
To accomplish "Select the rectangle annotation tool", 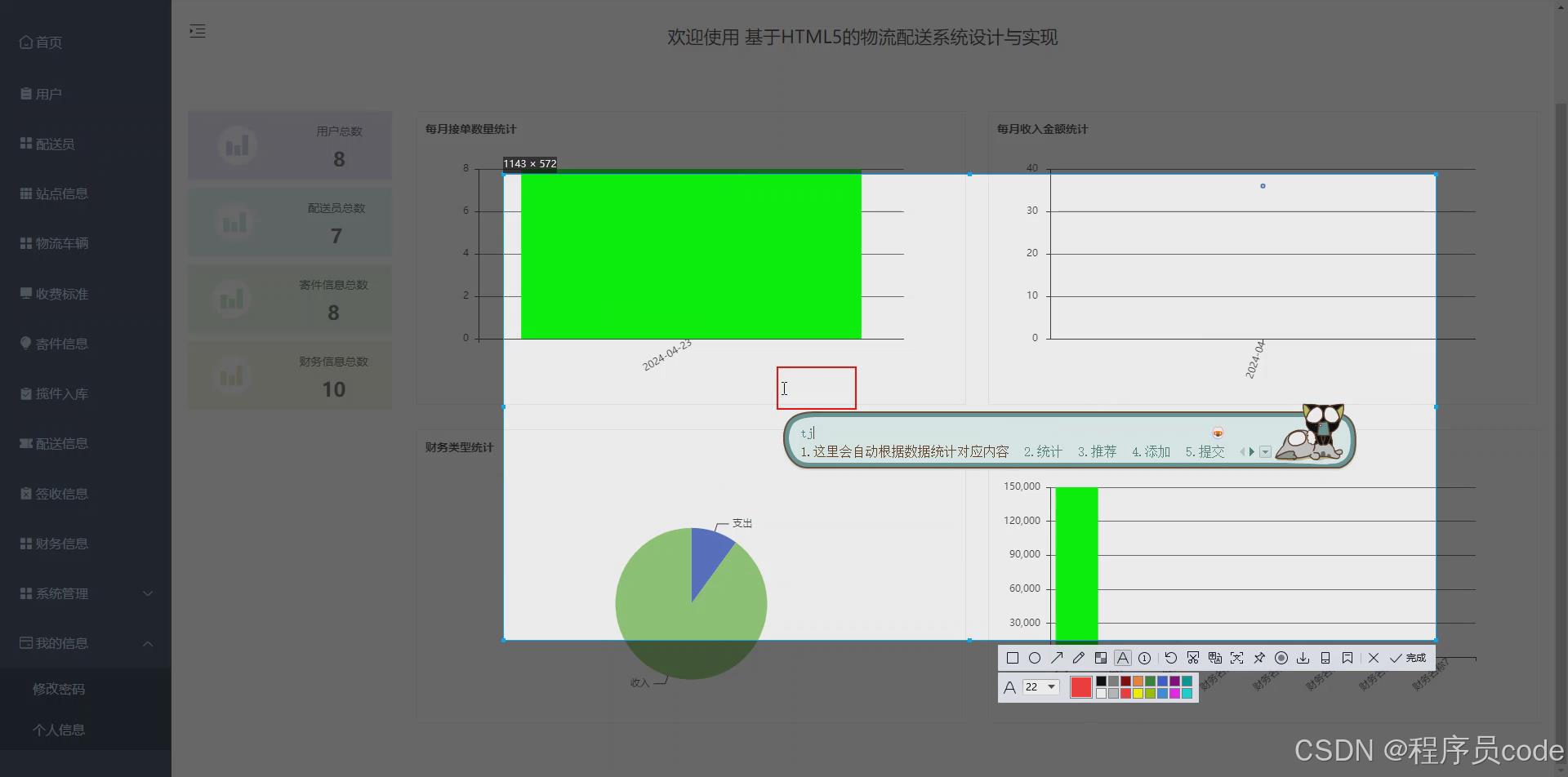I will (x=1013, y=659).
